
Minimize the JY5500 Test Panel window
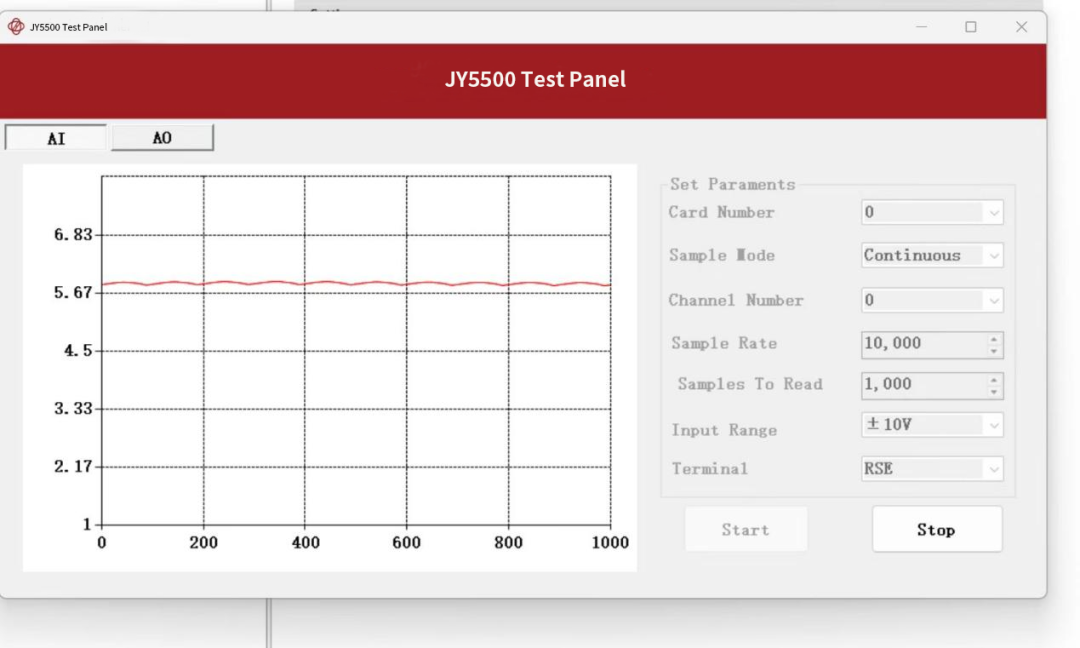tap(922, 27)
